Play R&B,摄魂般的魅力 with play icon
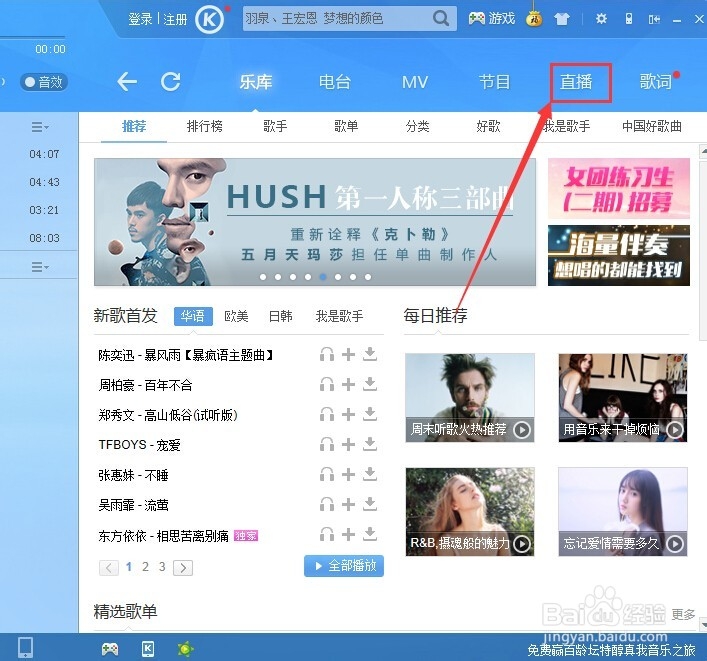 pos(522,544)
